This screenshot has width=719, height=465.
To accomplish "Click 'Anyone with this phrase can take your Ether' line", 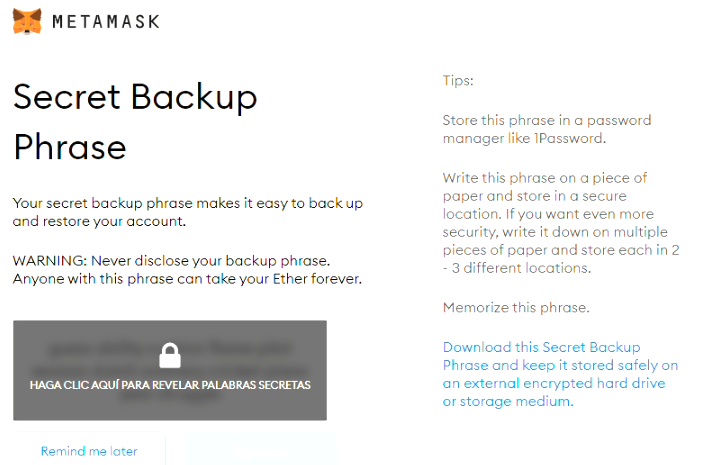I will coord(187,278).
